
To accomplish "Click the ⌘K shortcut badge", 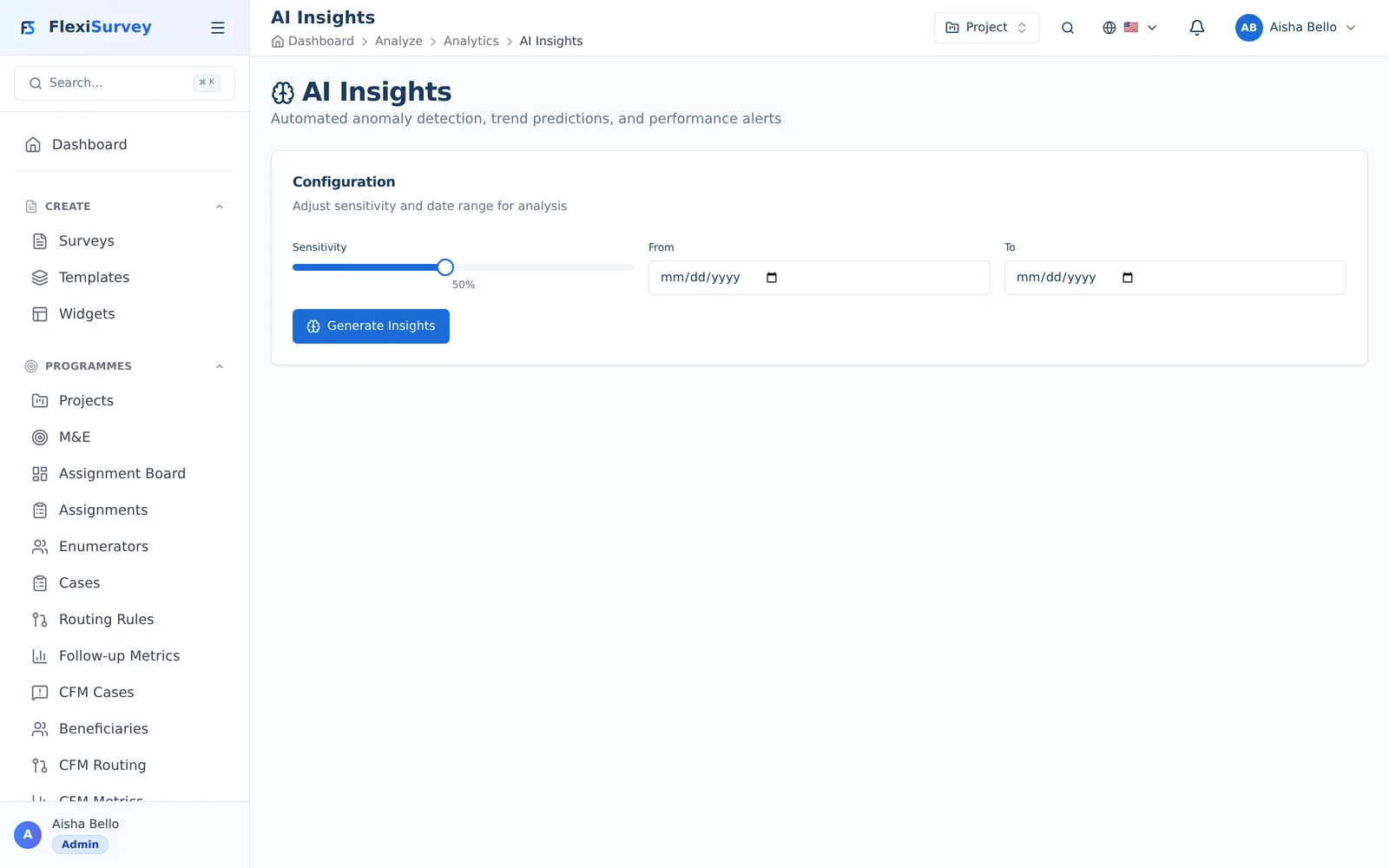I will click(207, 83).
